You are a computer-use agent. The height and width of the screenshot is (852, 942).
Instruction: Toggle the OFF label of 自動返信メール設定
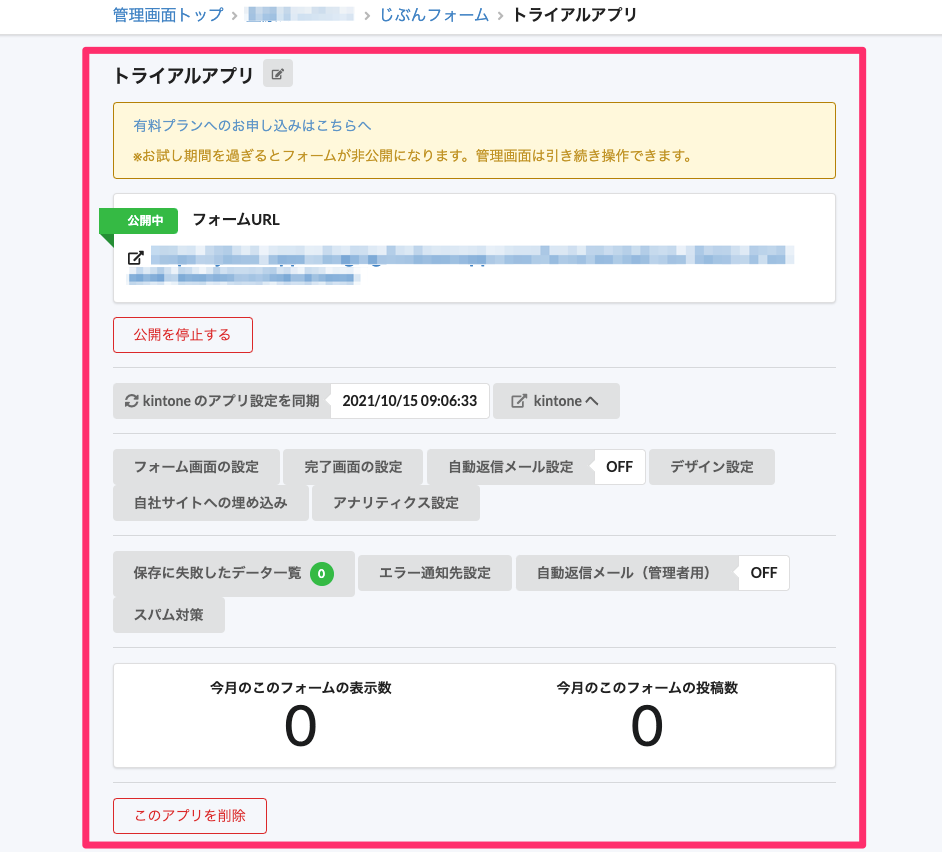[619, 467]
